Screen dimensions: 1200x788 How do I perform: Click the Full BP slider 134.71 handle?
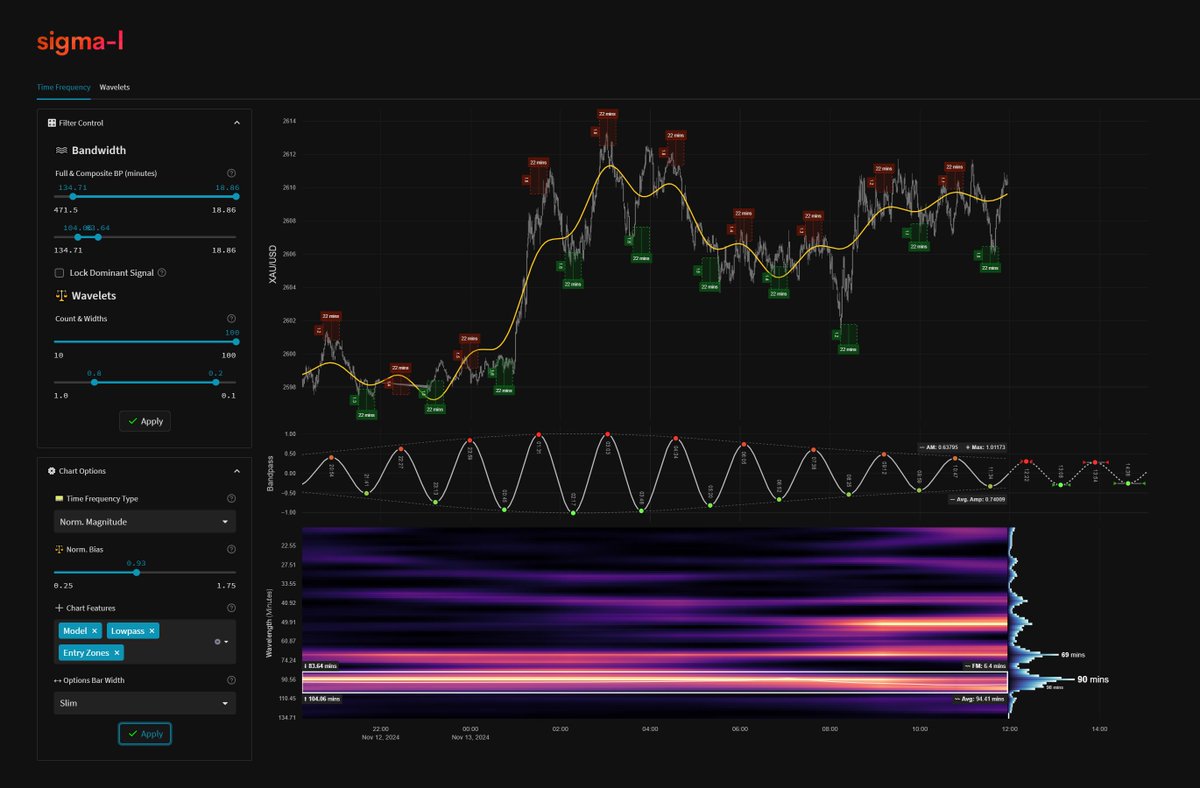(72, 197)
